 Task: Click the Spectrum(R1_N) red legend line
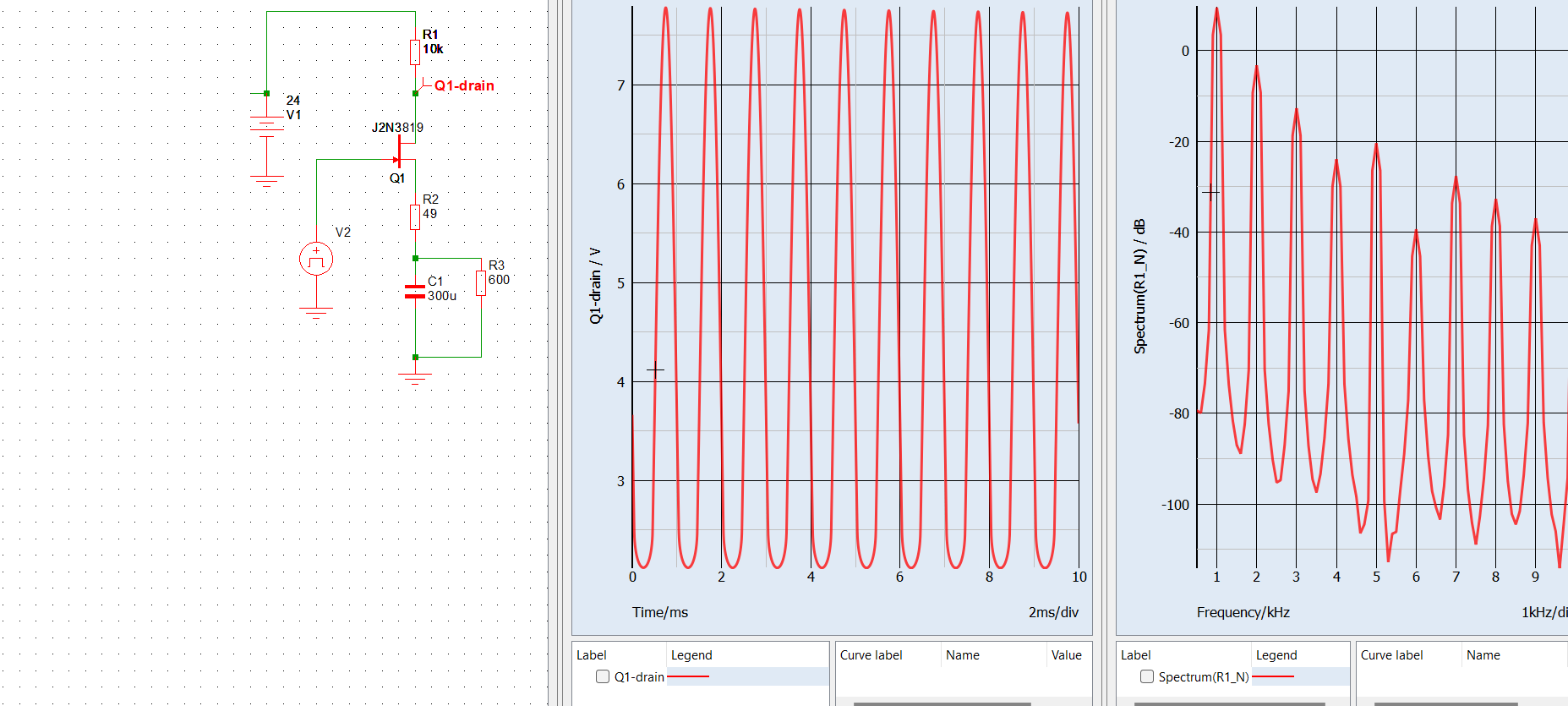1273,676
